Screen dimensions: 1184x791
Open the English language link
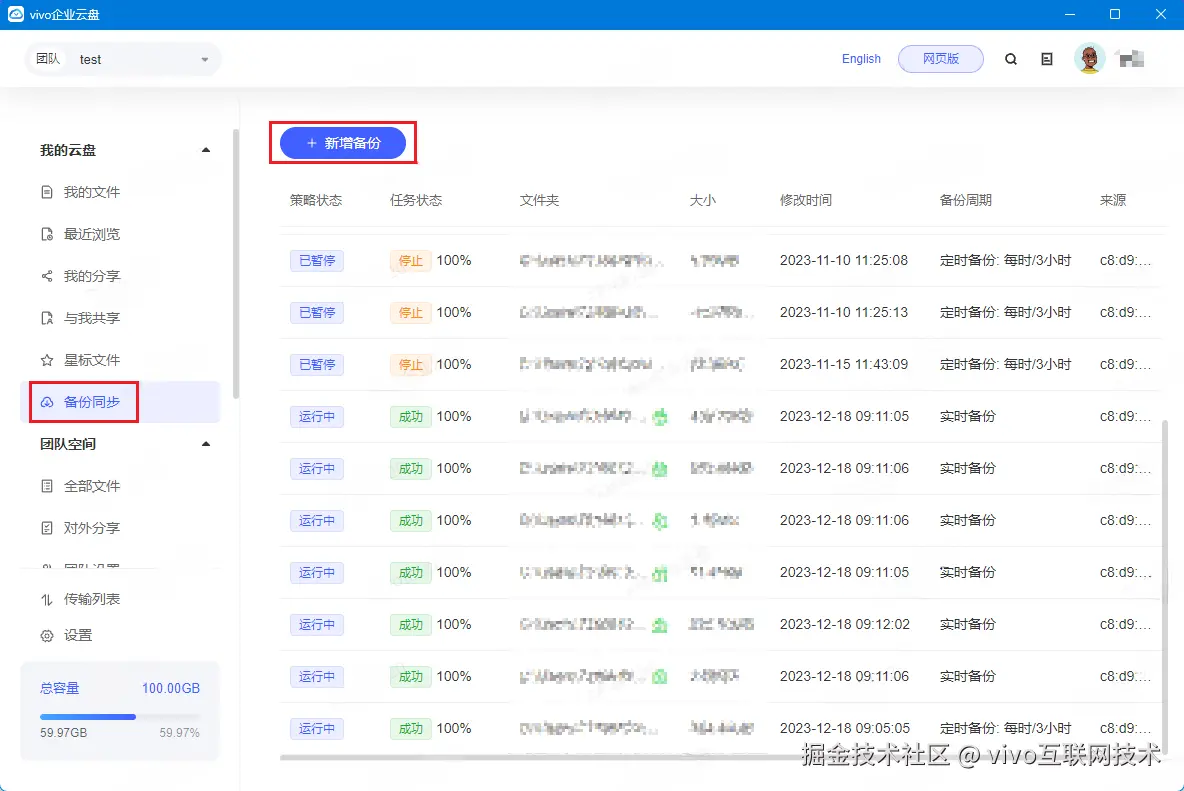(x=861, y=58)
